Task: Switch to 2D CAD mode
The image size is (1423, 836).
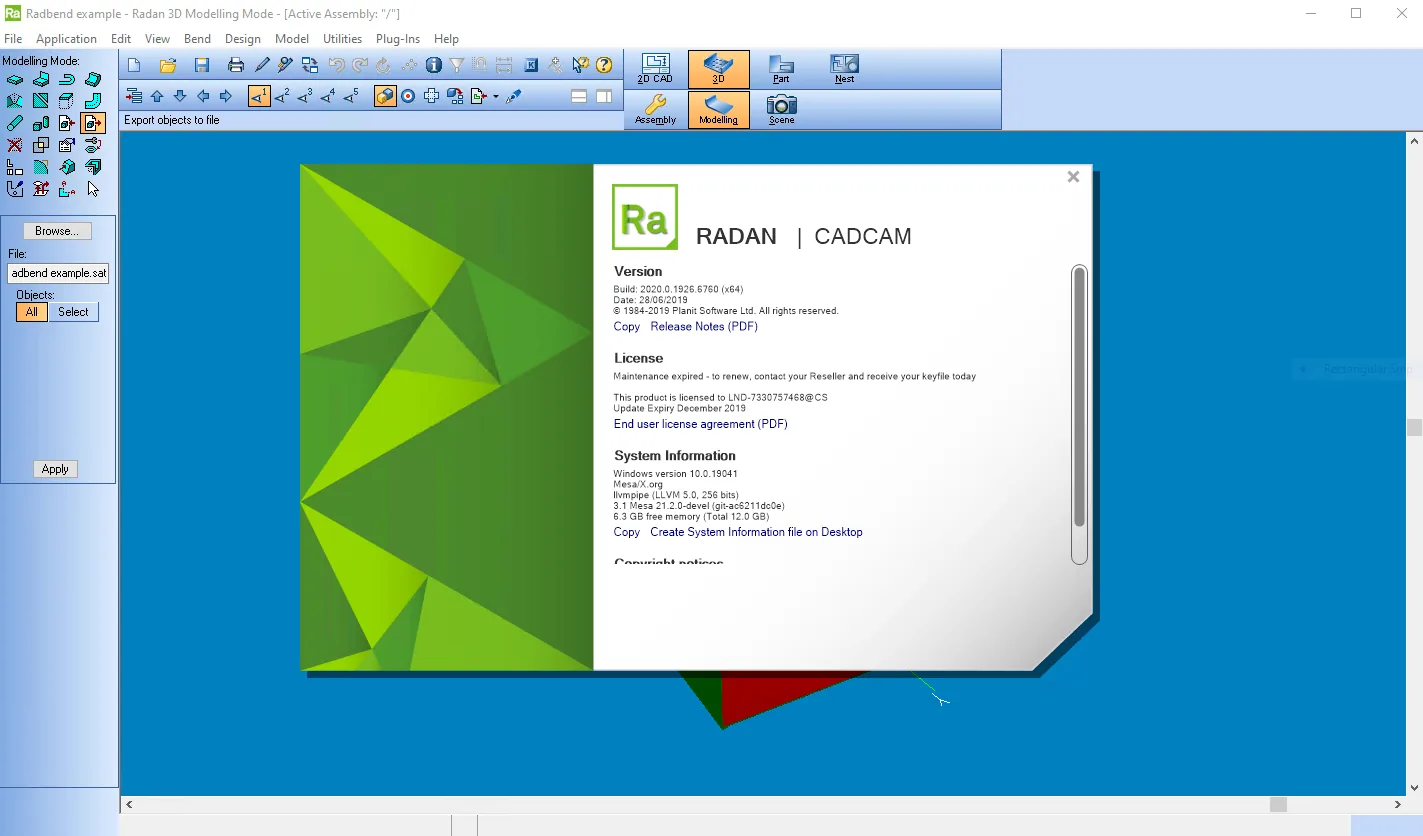Action: tap(656, 69)
